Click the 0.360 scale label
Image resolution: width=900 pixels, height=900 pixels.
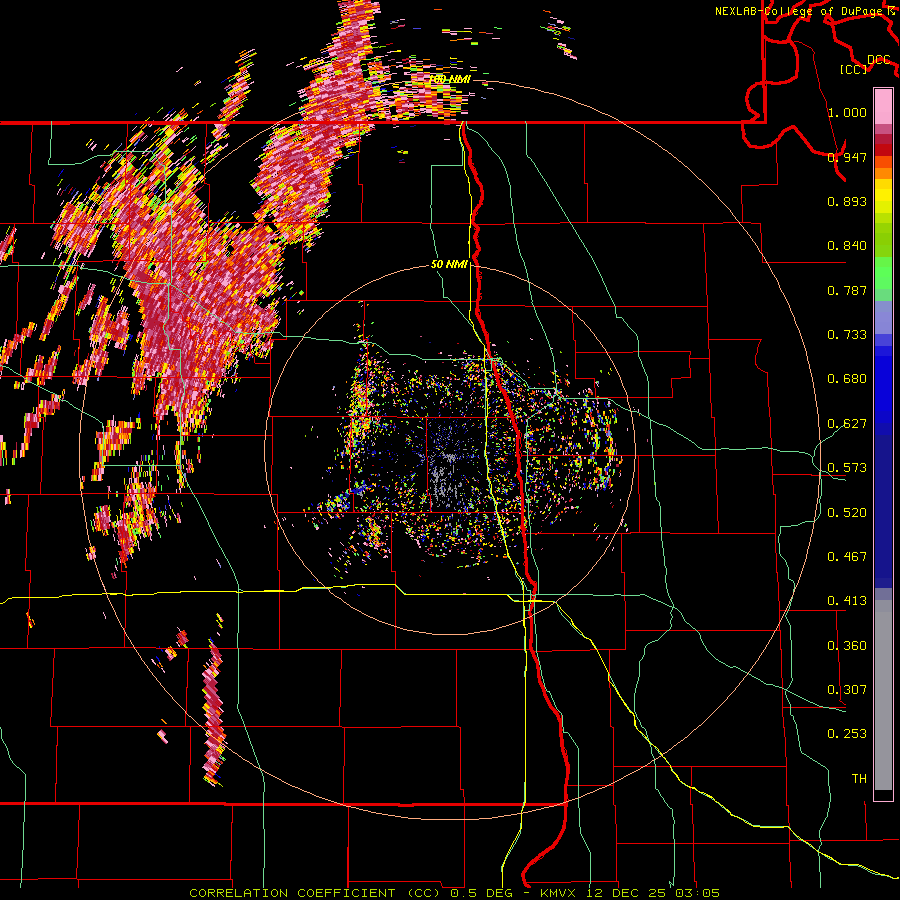(847, 645)
